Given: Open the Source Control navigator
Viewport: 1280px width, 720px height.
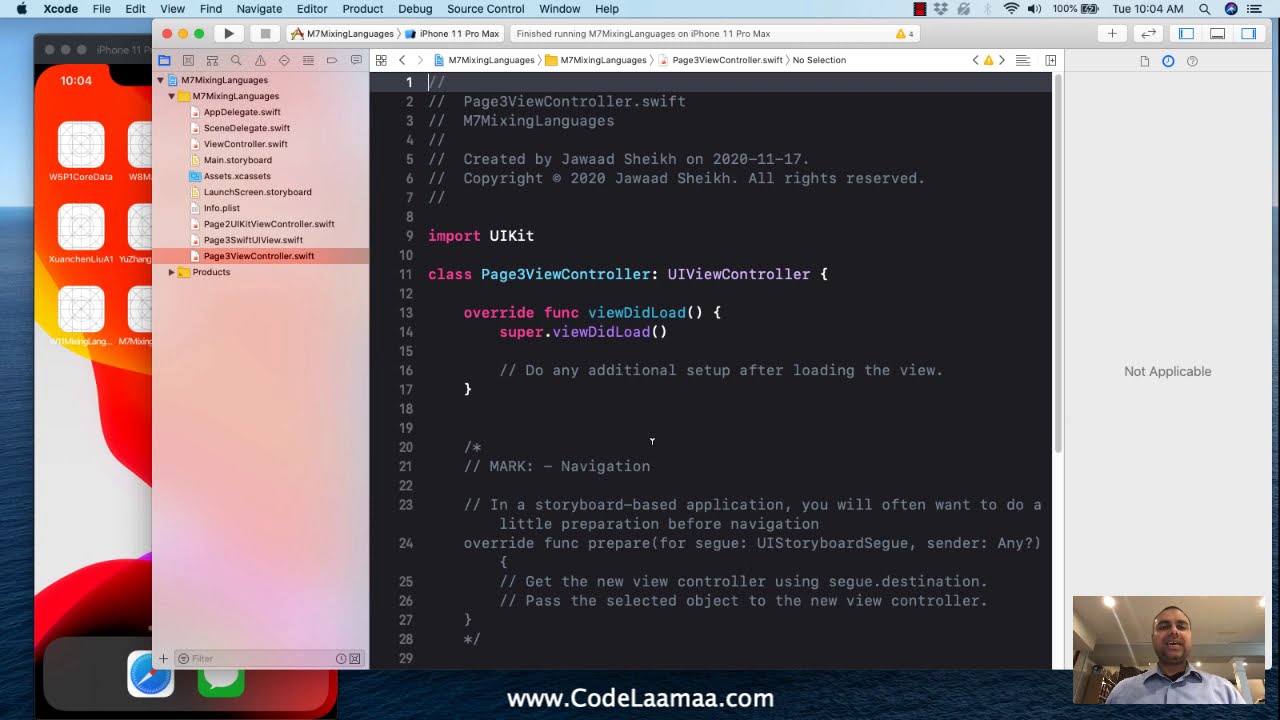Looking at the screenshot, I should coord(189,61).
